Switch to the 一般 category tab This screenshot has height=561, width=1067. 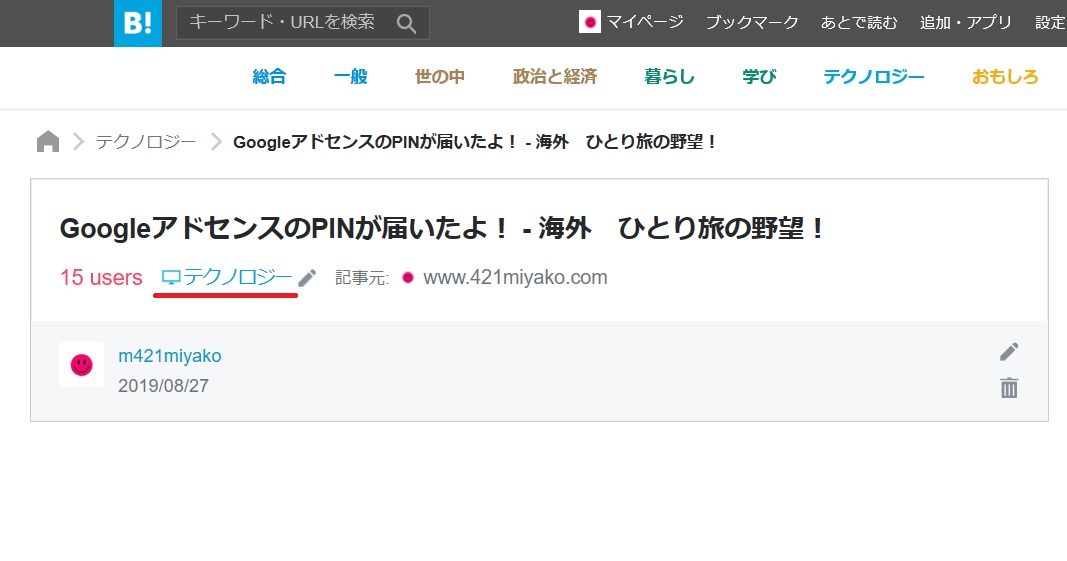click(x=350, y=76)
